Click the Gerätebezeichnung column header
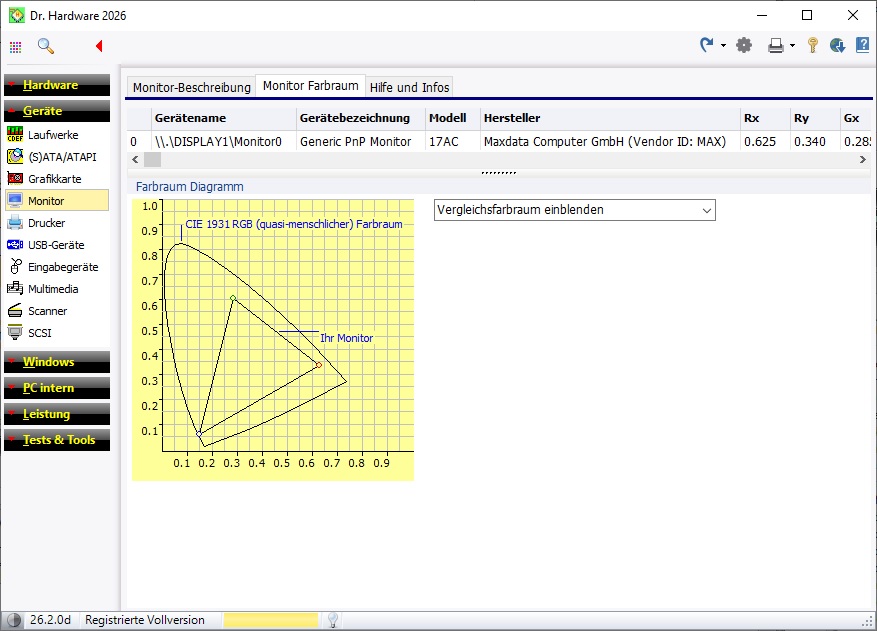The image size is (877, 631). click(x=361, y=118)
